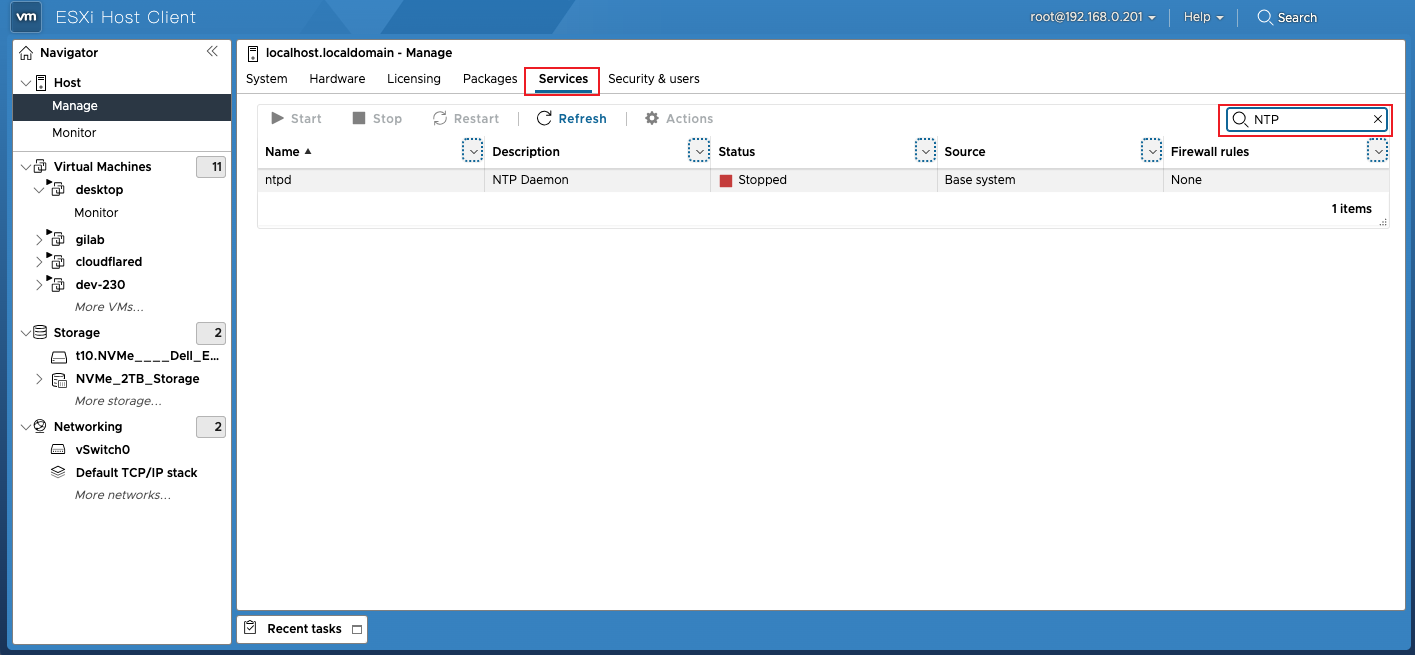Open Monitor under desktop VM
Screen dimensions: 1415x655
coord(96,213)
